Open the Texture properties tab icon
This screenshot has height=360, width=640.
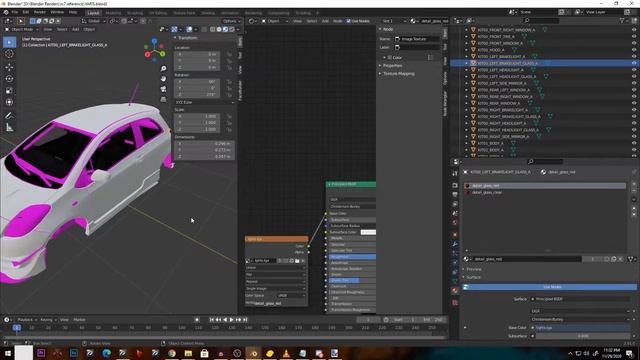coord(455,302)
